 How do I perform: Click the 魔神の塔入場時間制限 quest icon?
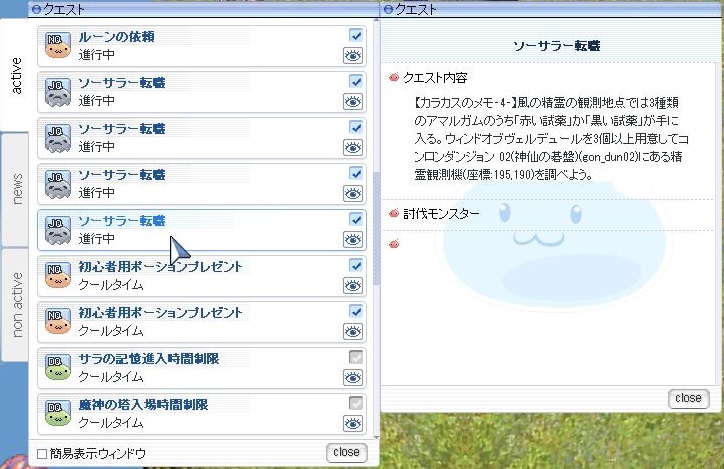[x=57, y=413]
